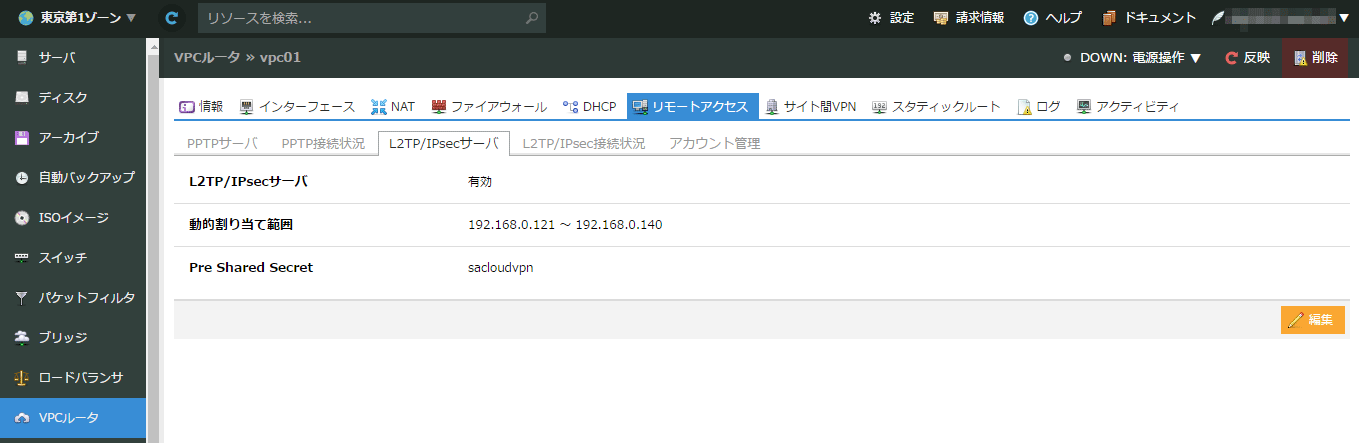
Task: Switch to the ログ tab
Action: coord(1040,106)
